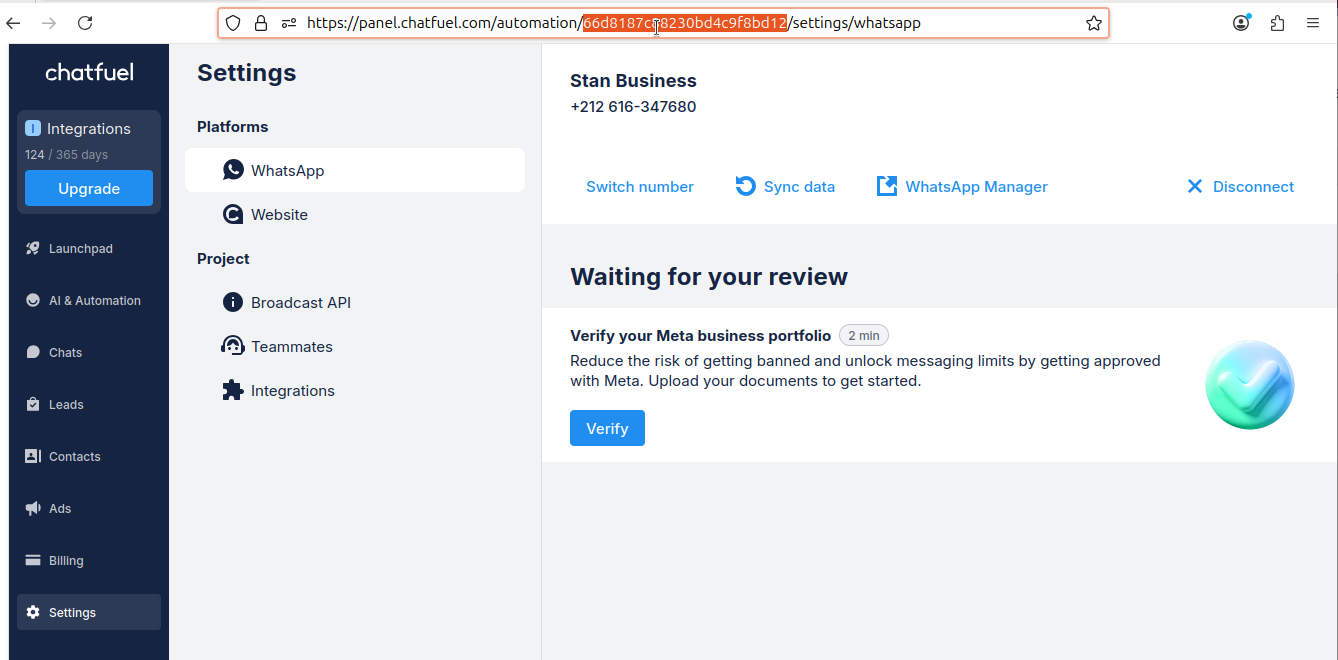Select WhatsApp platform settings

coord(287,171)
